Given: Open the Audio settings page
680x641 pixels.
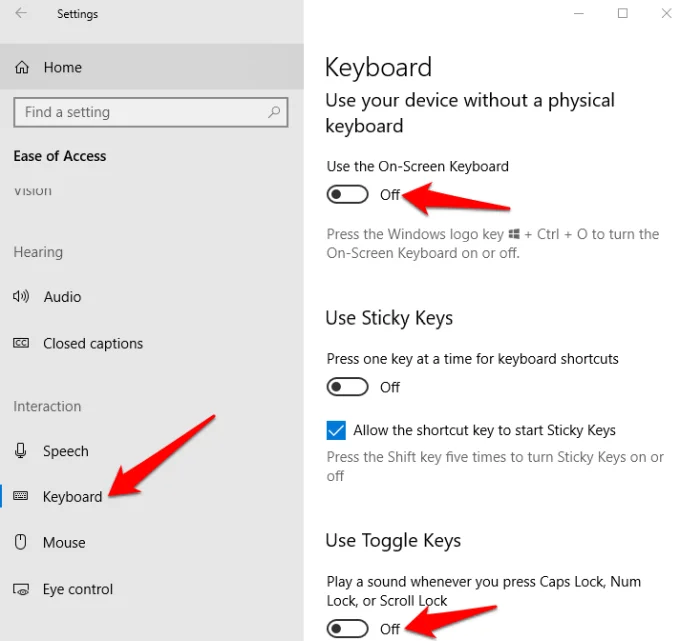Looking at the screenshot, I should click(x=62, y=297).
